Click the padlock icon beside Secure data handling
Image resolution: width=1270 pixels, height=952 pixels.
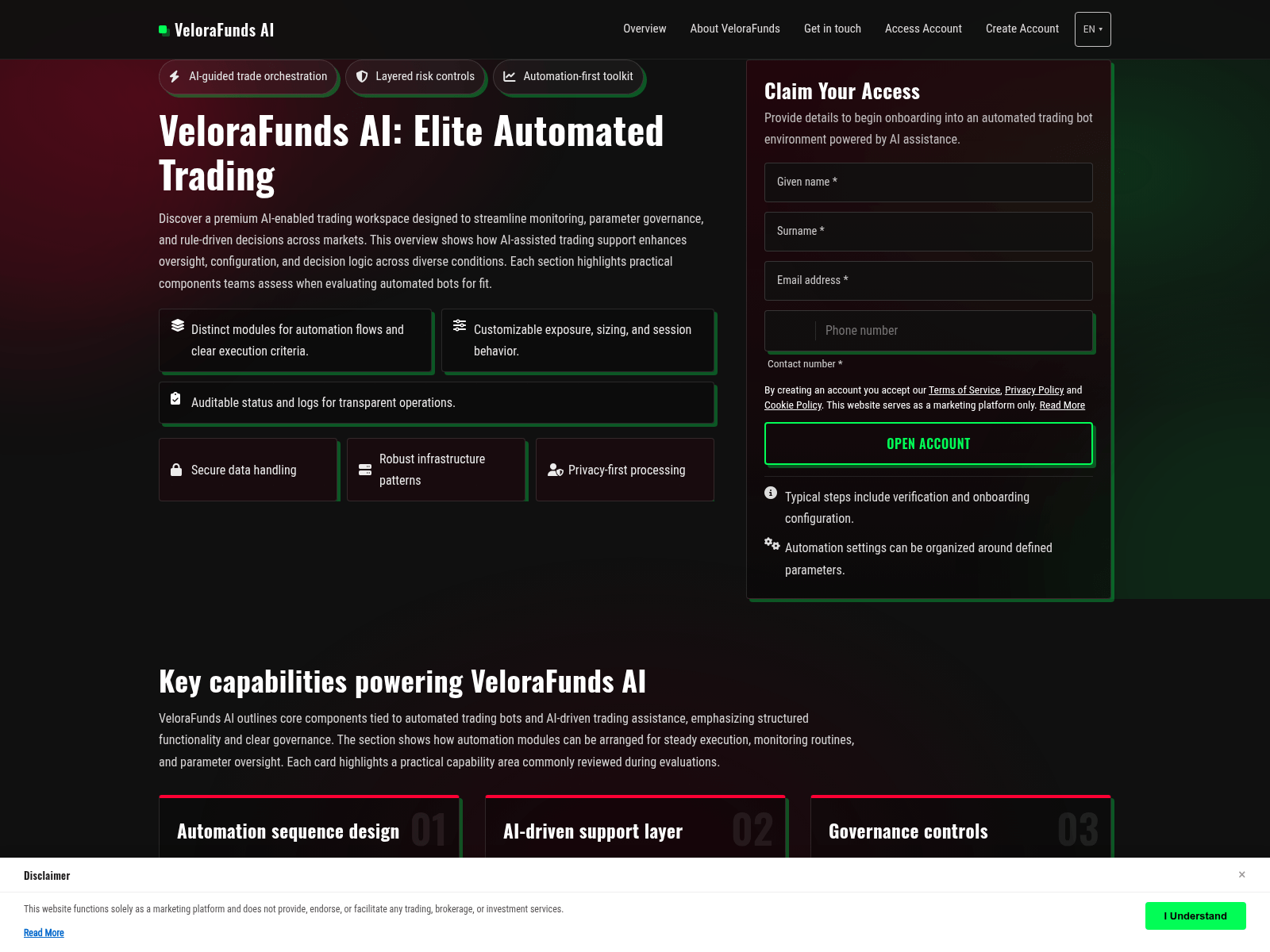pos(176,470)
